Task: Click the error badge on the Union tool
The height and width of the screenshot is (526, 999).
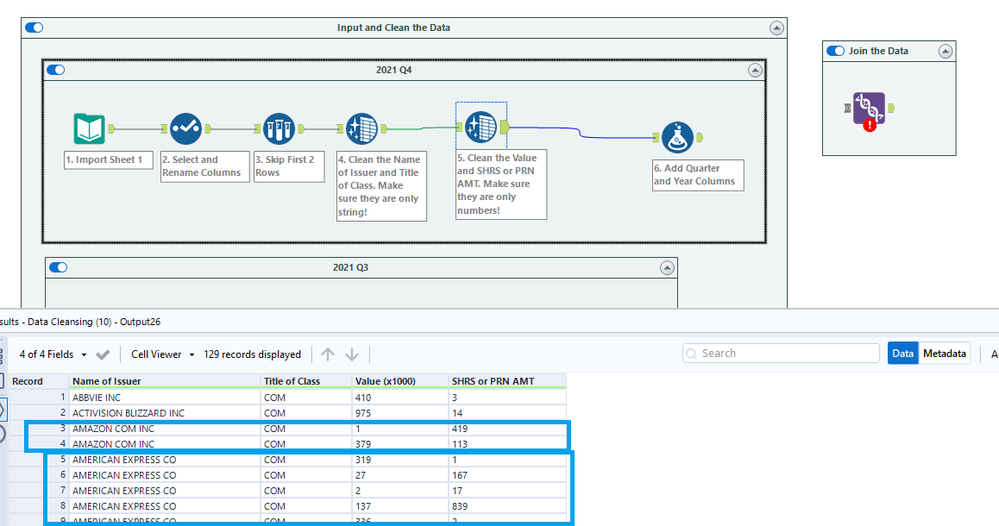Action: tap(870, 125)
